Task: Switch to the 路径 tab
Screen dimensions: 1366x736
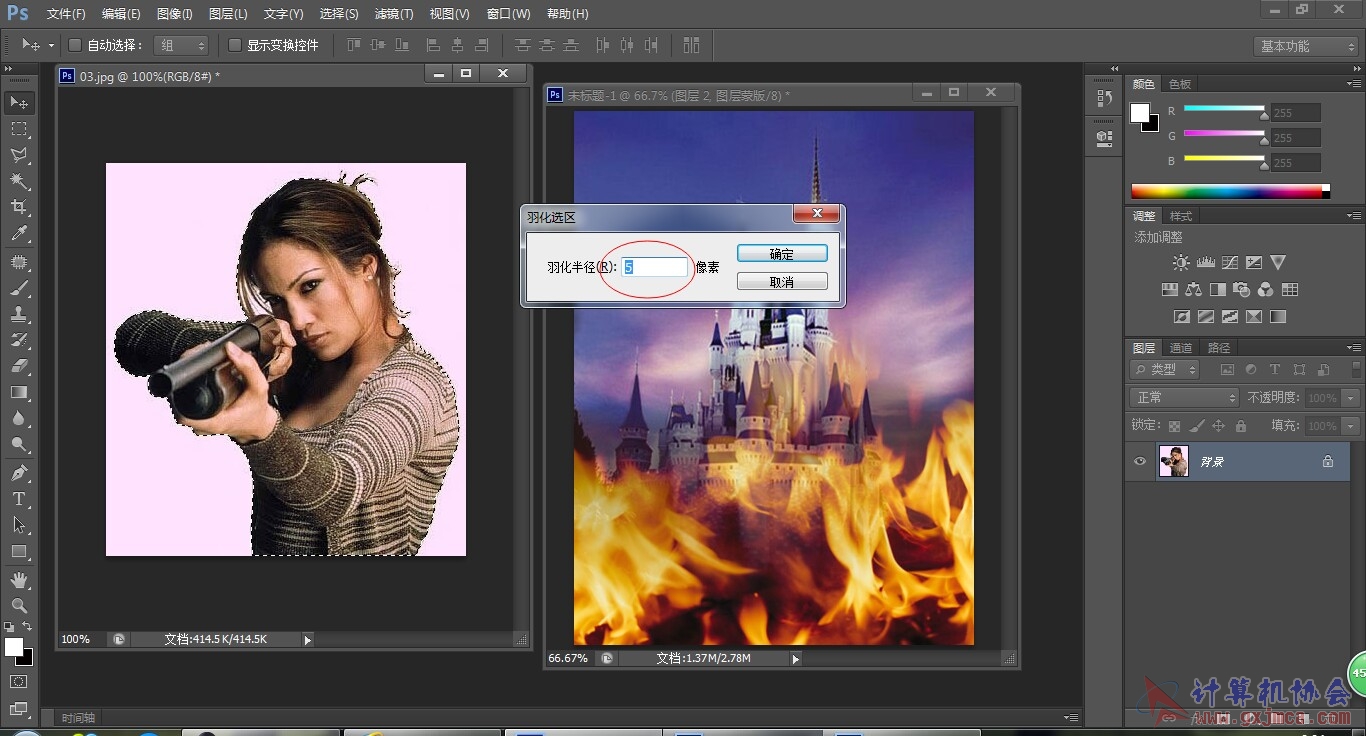Action: coord(1219,348)
